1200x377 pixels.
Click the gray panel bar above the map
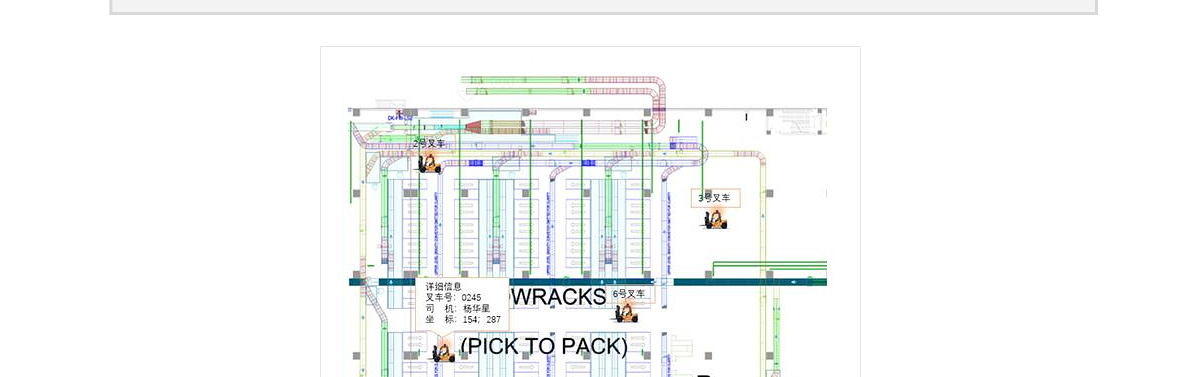pyautogui.click(x=604, y=6)
